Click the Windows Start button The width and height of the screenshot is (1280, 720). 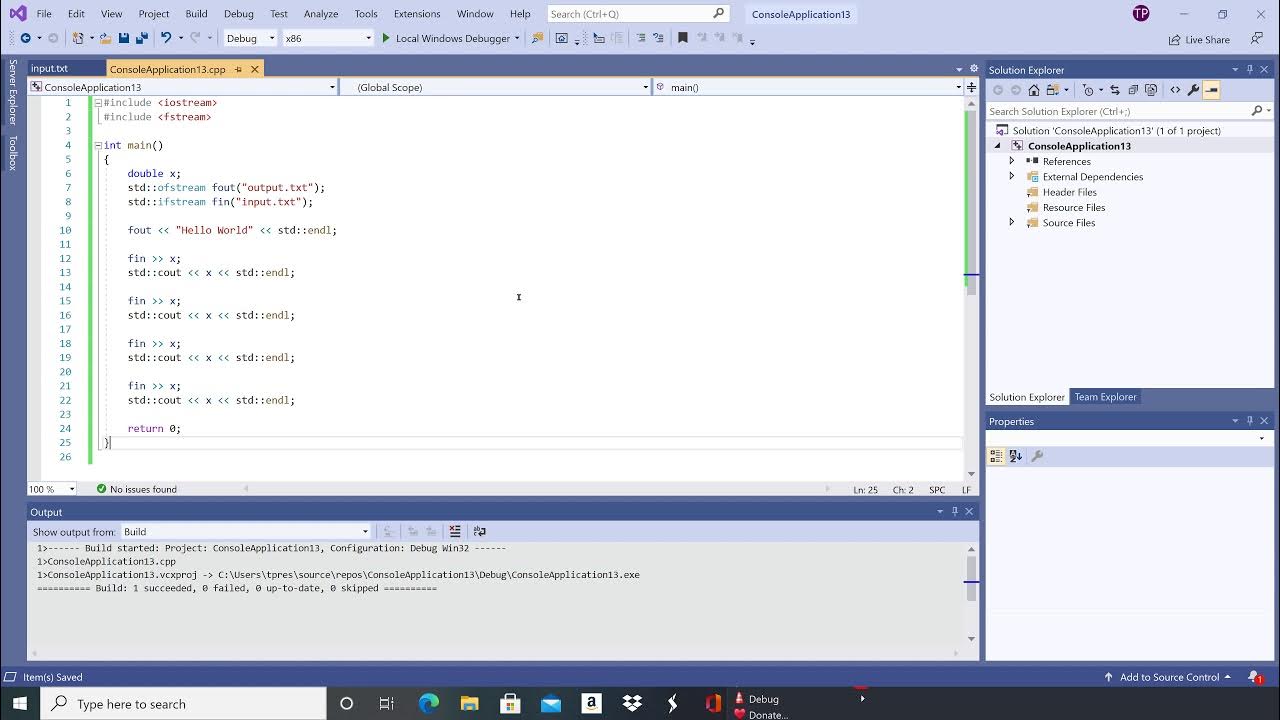tap(20, 704)
